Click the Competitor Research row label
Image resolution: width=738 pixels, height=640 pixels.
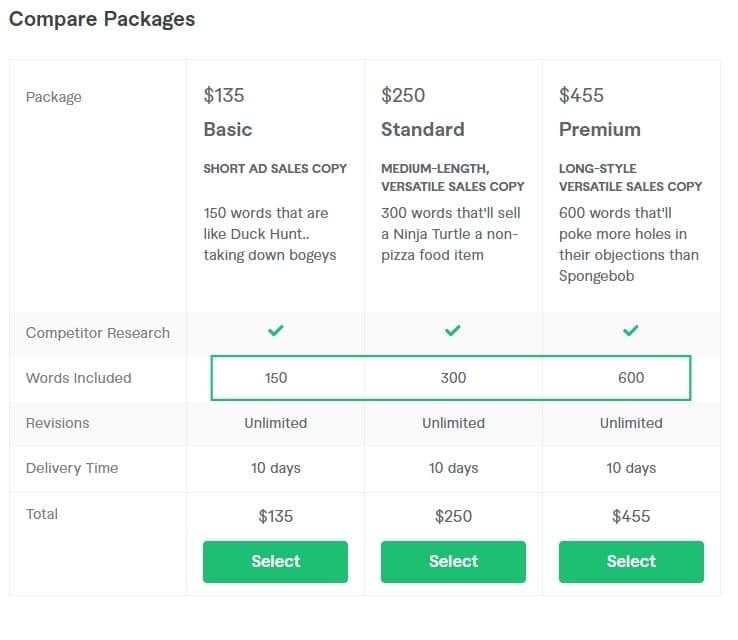coord(98,333)
